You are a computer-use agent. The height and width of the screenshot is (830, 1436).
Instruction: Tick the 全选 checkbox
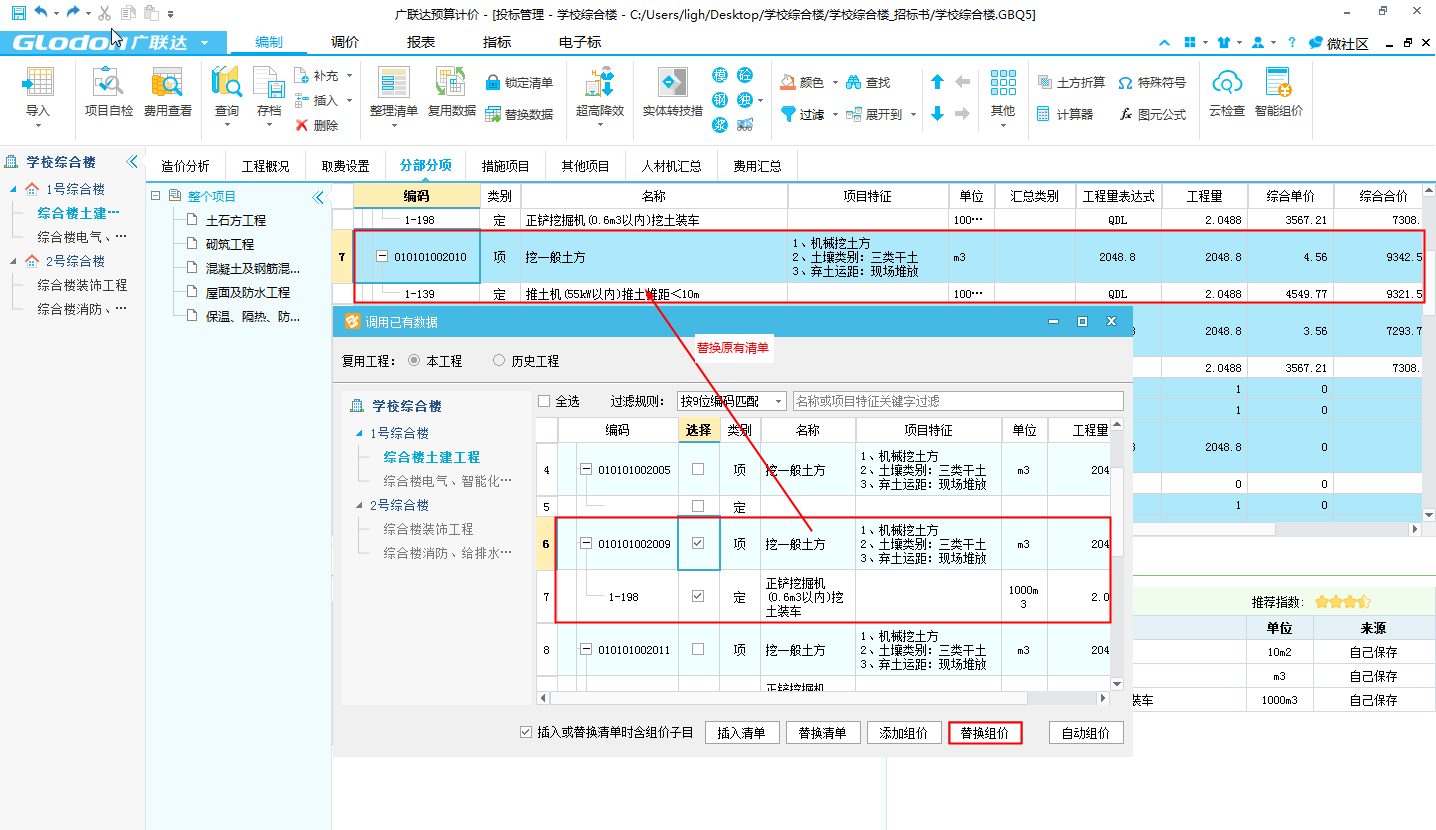(x=545, y=401)
